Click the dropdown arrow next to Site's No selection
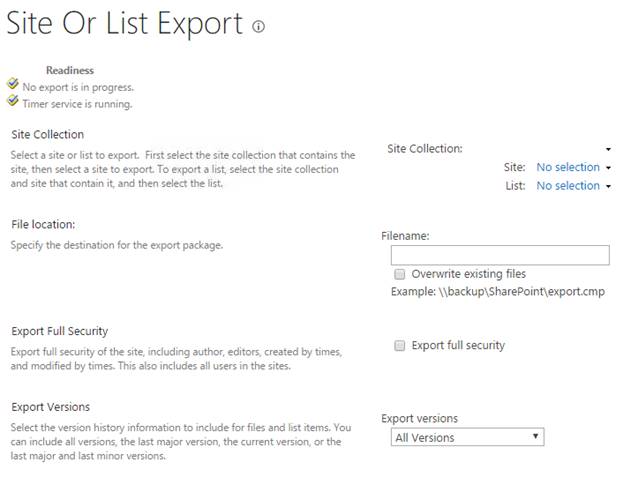The width and height of the screenshot is (623, 477). coord(608,168)
